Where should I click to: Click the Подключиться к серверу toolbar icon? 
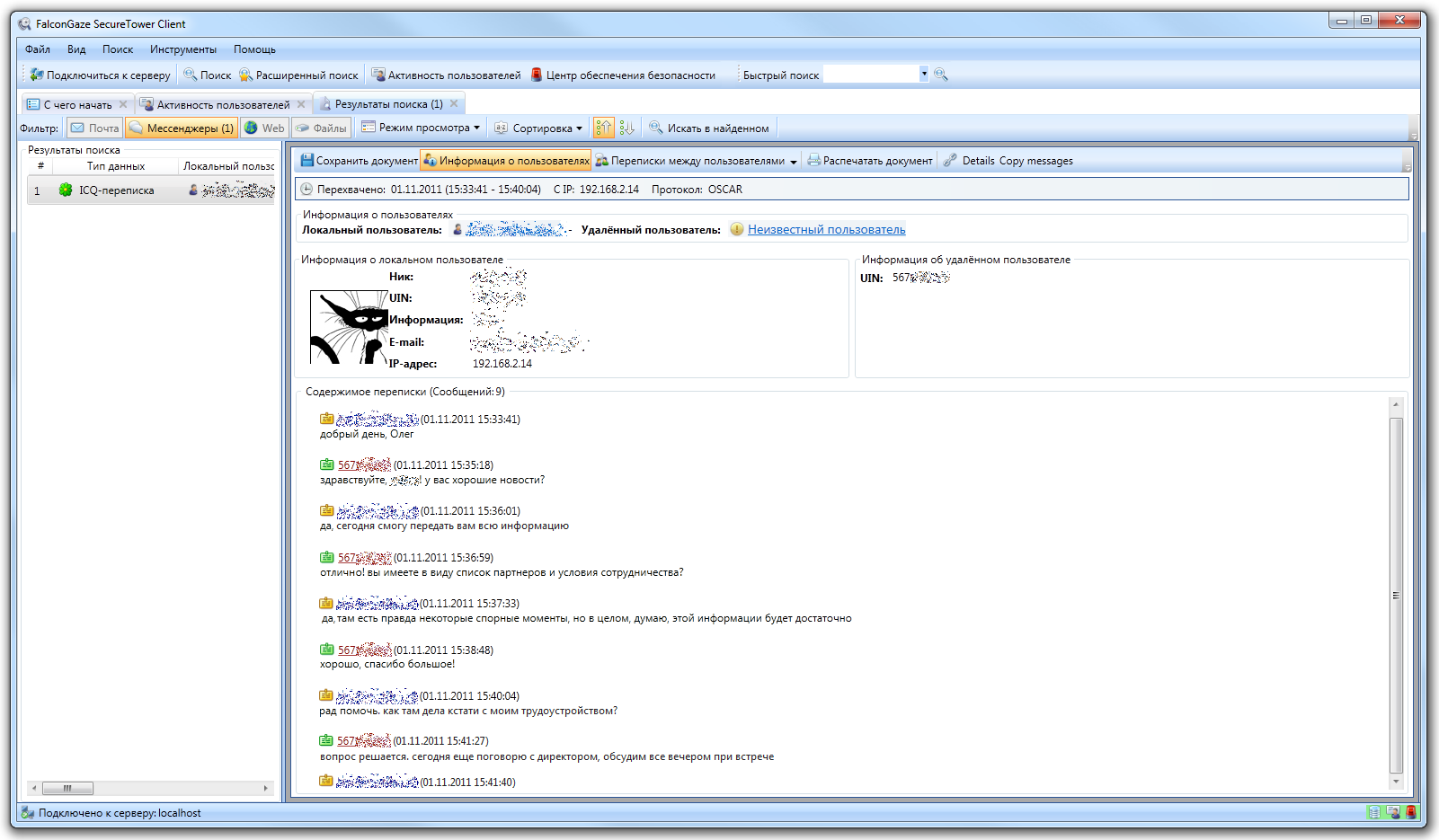[36, 75]
